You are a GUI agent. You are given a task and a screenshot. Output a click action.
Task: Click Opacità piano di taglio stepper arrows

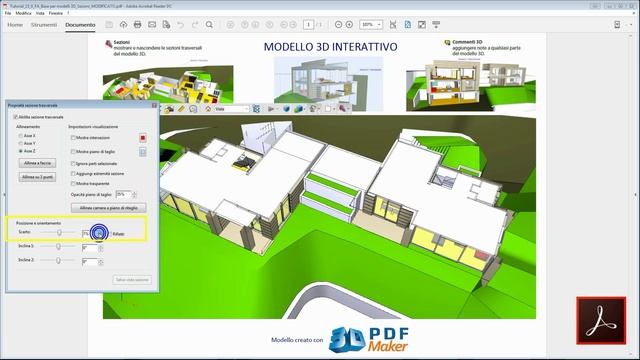134,195
